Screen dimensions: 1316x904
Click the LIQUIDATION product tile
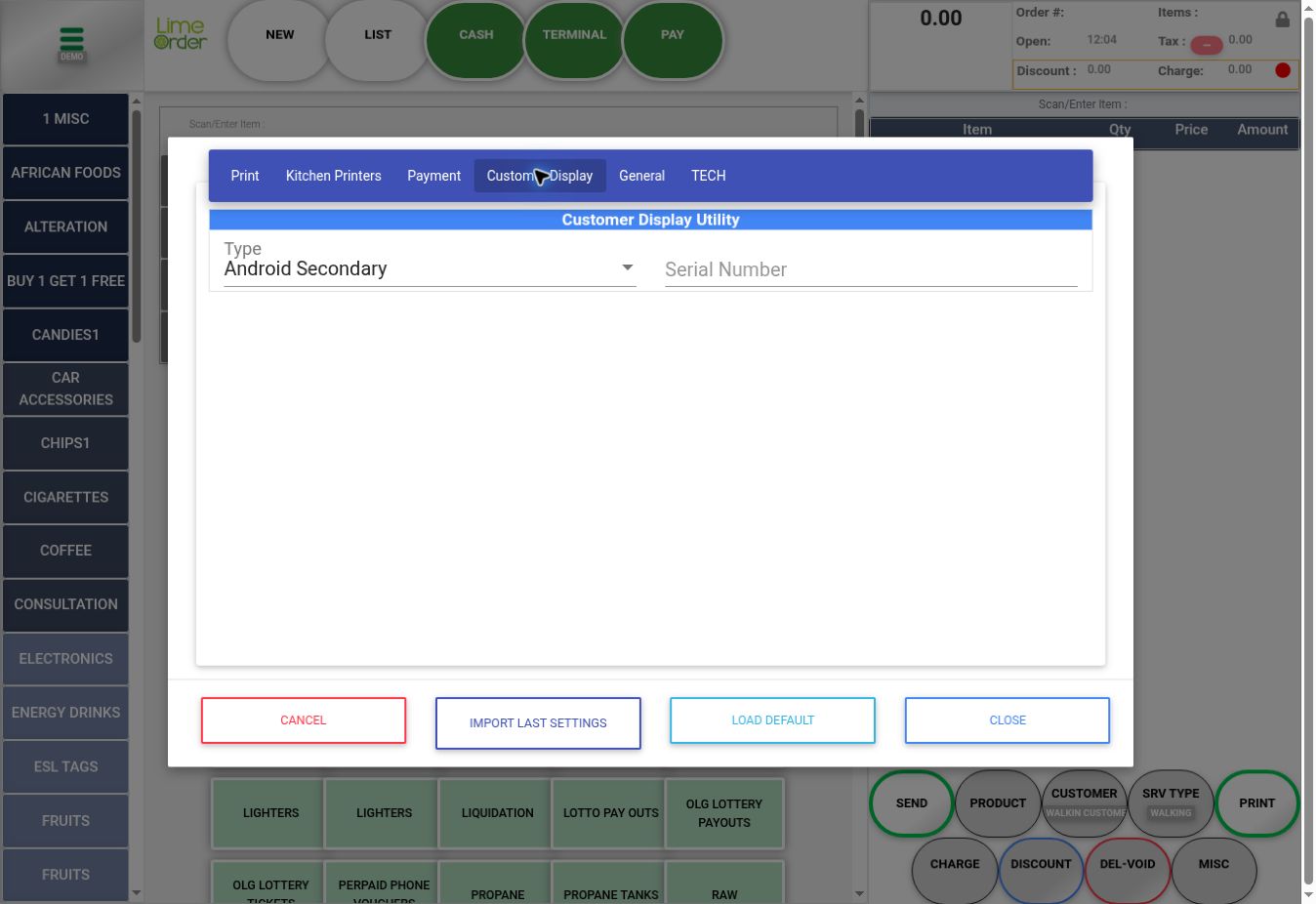[498, 813]
